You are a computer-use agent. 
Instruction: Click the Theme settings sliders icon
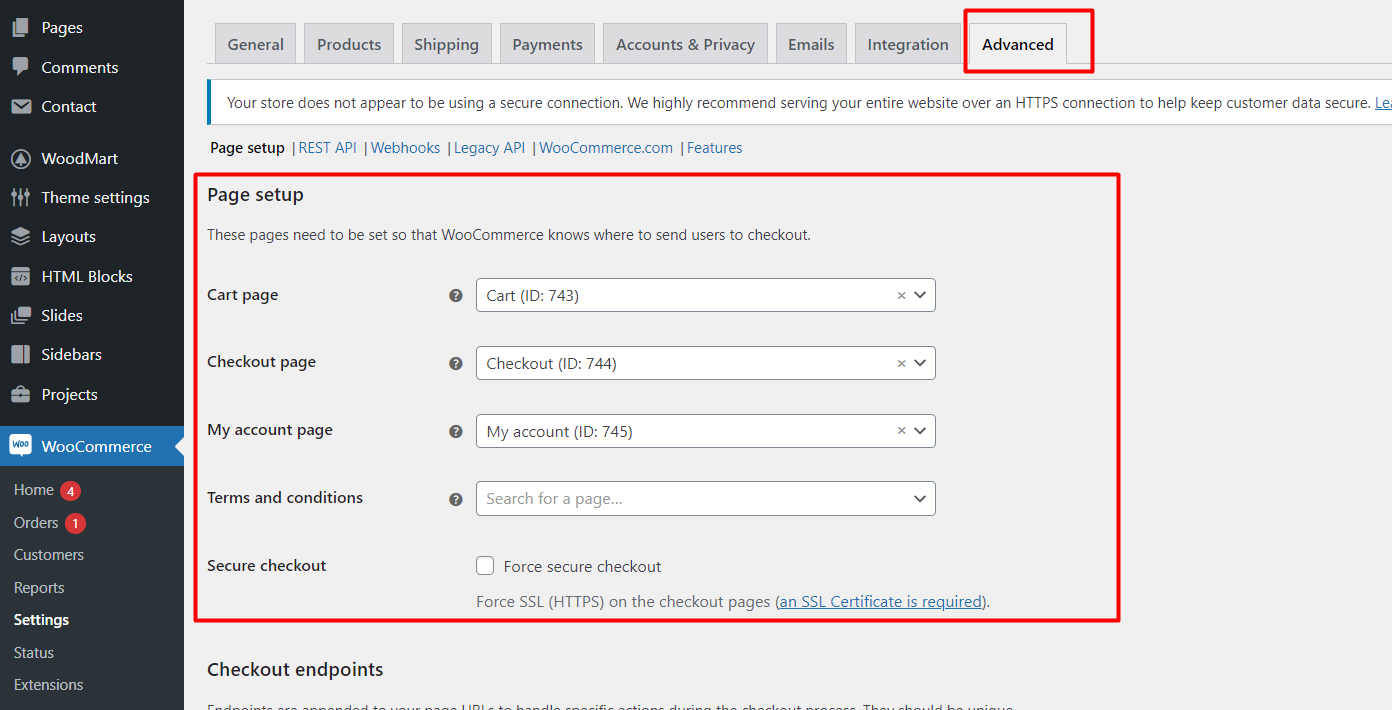(x=21, y=197)
